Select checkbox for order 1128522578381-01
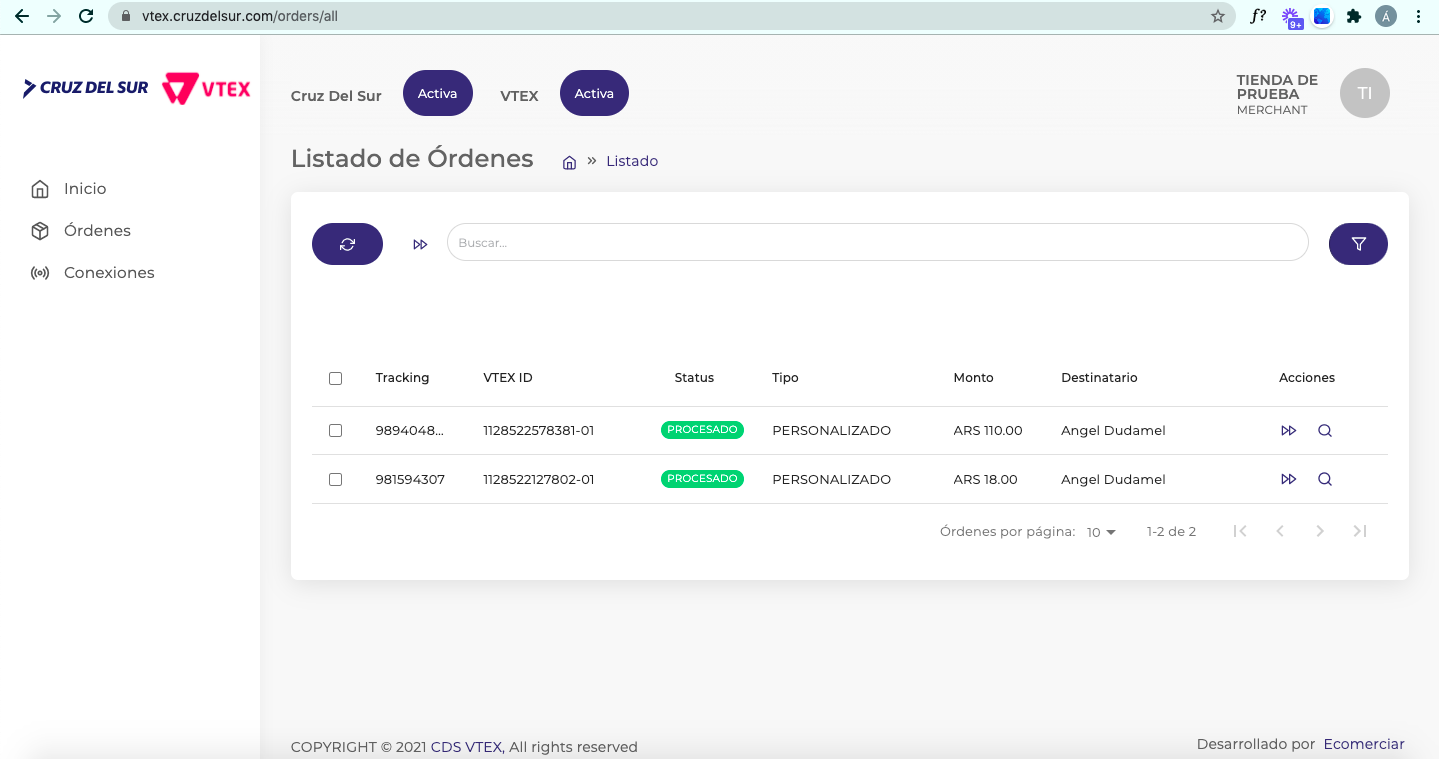This screenshot has height=759, width=1439. [x=336, y=431]
